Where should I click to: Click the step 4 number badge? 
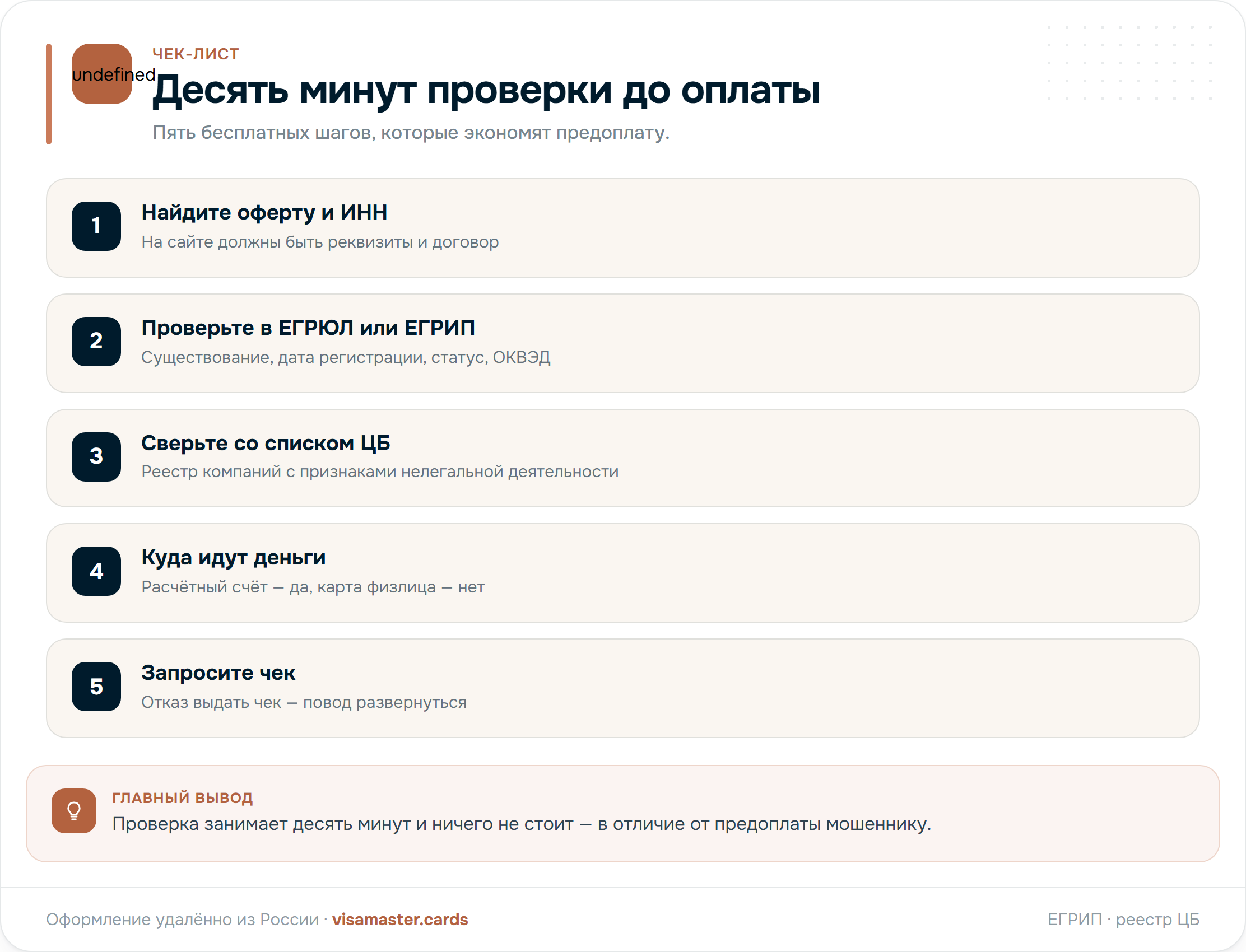96,571
